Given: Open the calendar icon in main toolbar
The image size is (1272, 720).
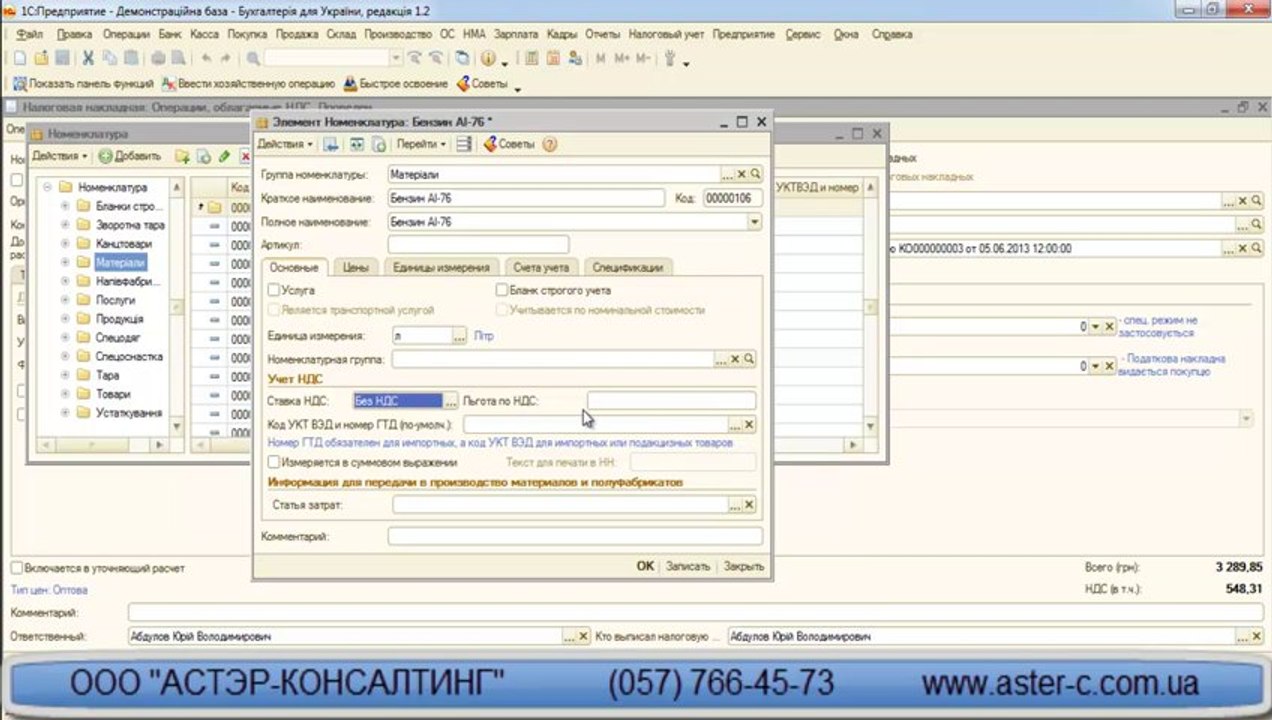Looking at the screenshot, I should coord(553,59).
